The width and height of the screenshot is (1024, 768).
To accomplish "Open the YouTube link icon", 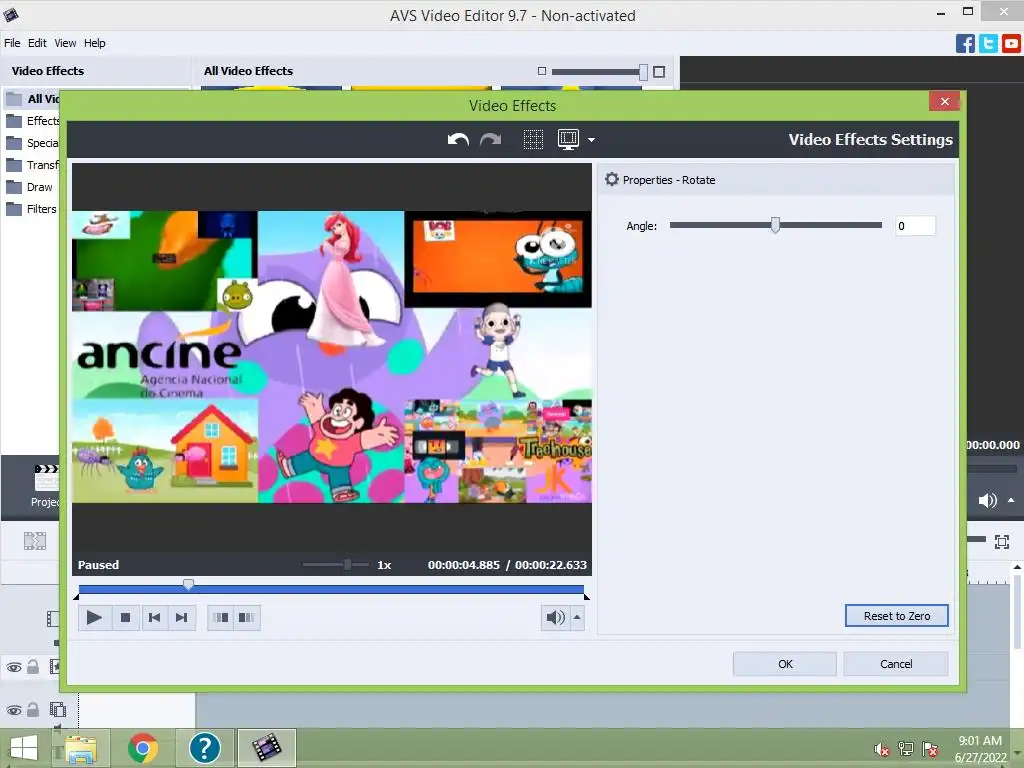I will [x=1011, y=44].
